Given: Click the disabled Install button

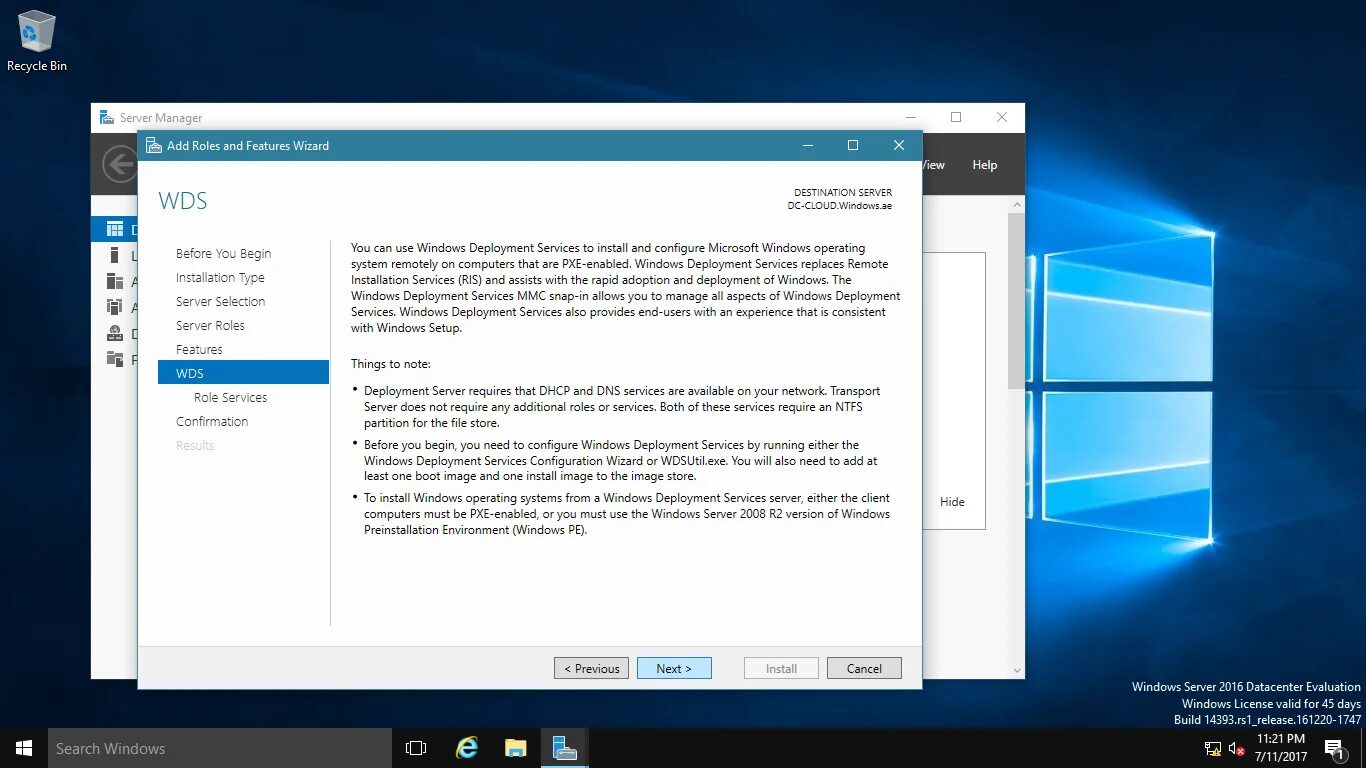Looking at the screenshot, I should click(782, 668).
